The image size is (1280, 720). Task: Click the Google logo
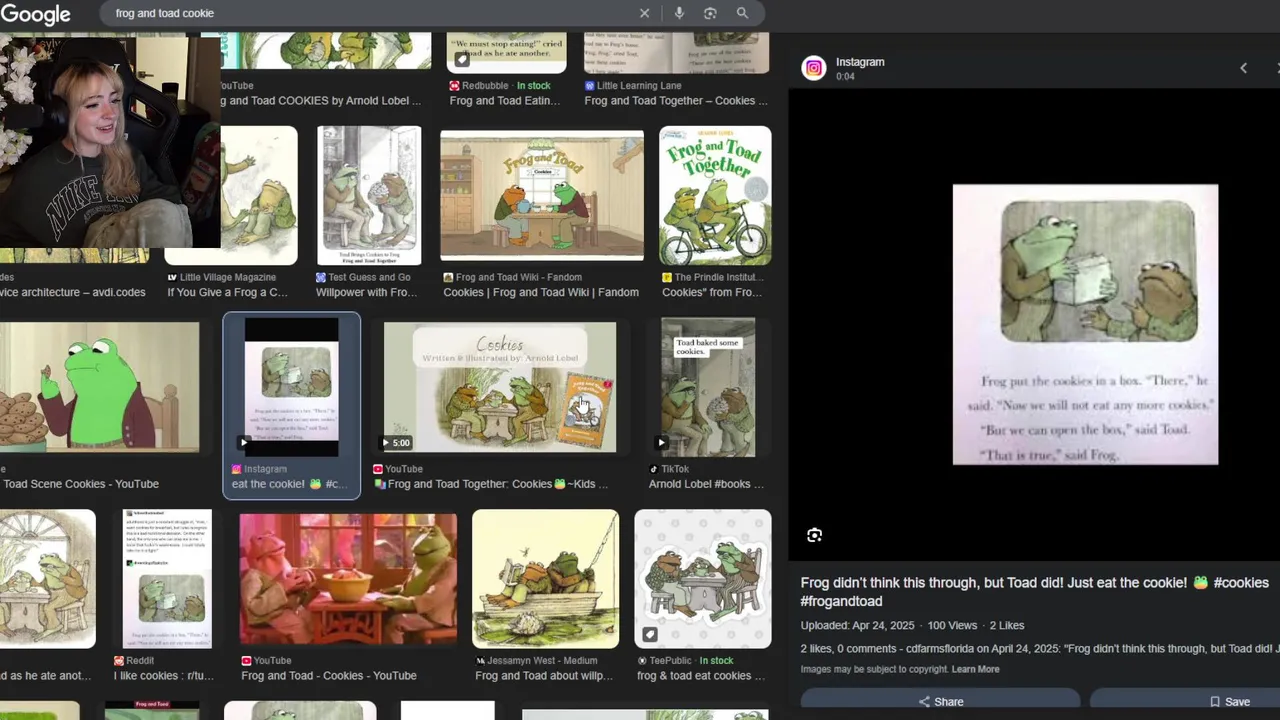point(35,14)
